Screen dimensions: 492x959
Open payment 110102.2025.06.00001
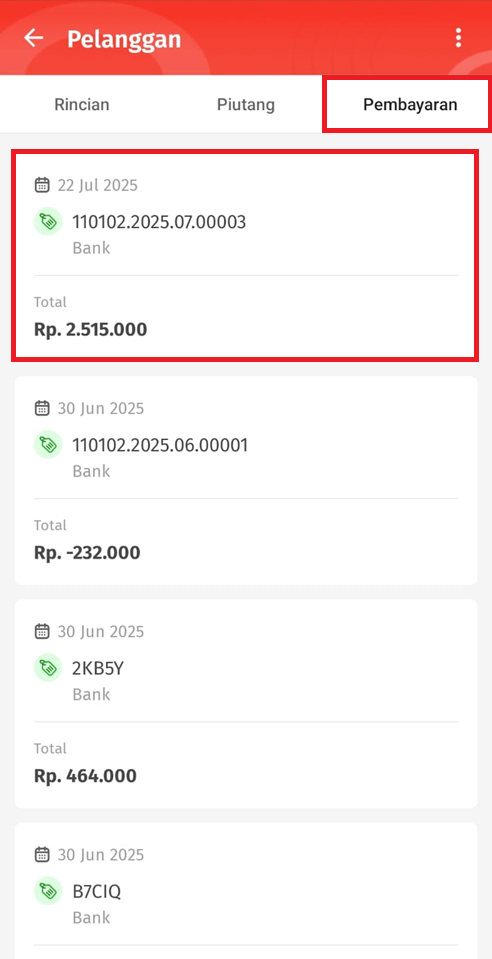(245, 480)
